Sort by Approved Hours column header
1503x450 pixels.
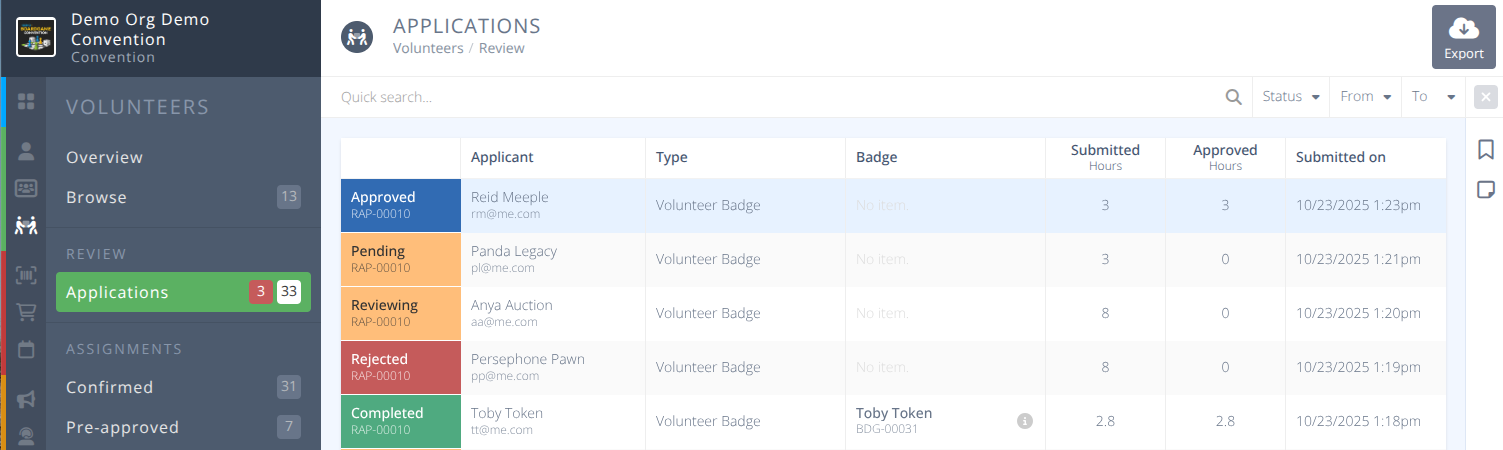click(x=1225, y=157)
